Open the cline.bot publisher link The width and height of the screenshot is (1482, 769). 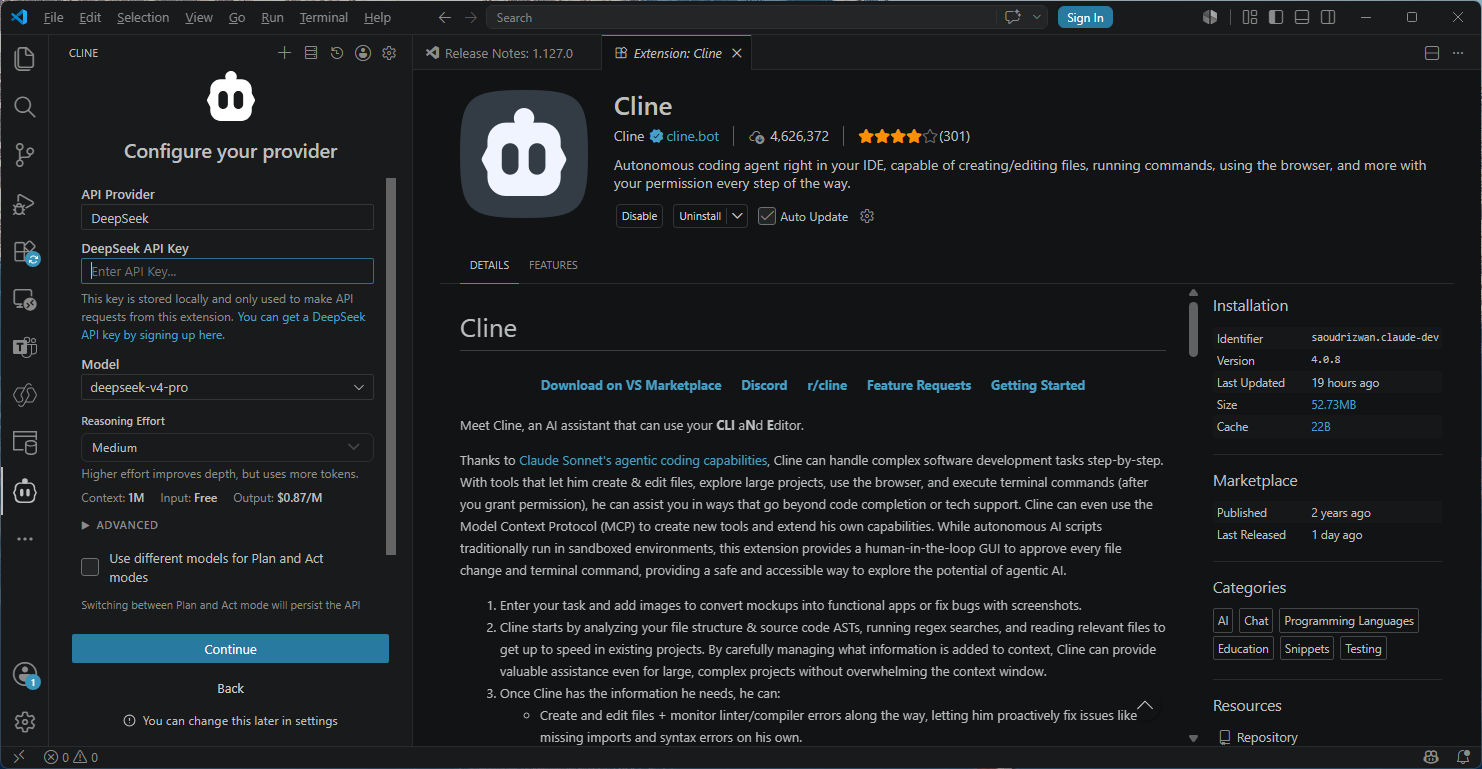(x=692, y=136)
